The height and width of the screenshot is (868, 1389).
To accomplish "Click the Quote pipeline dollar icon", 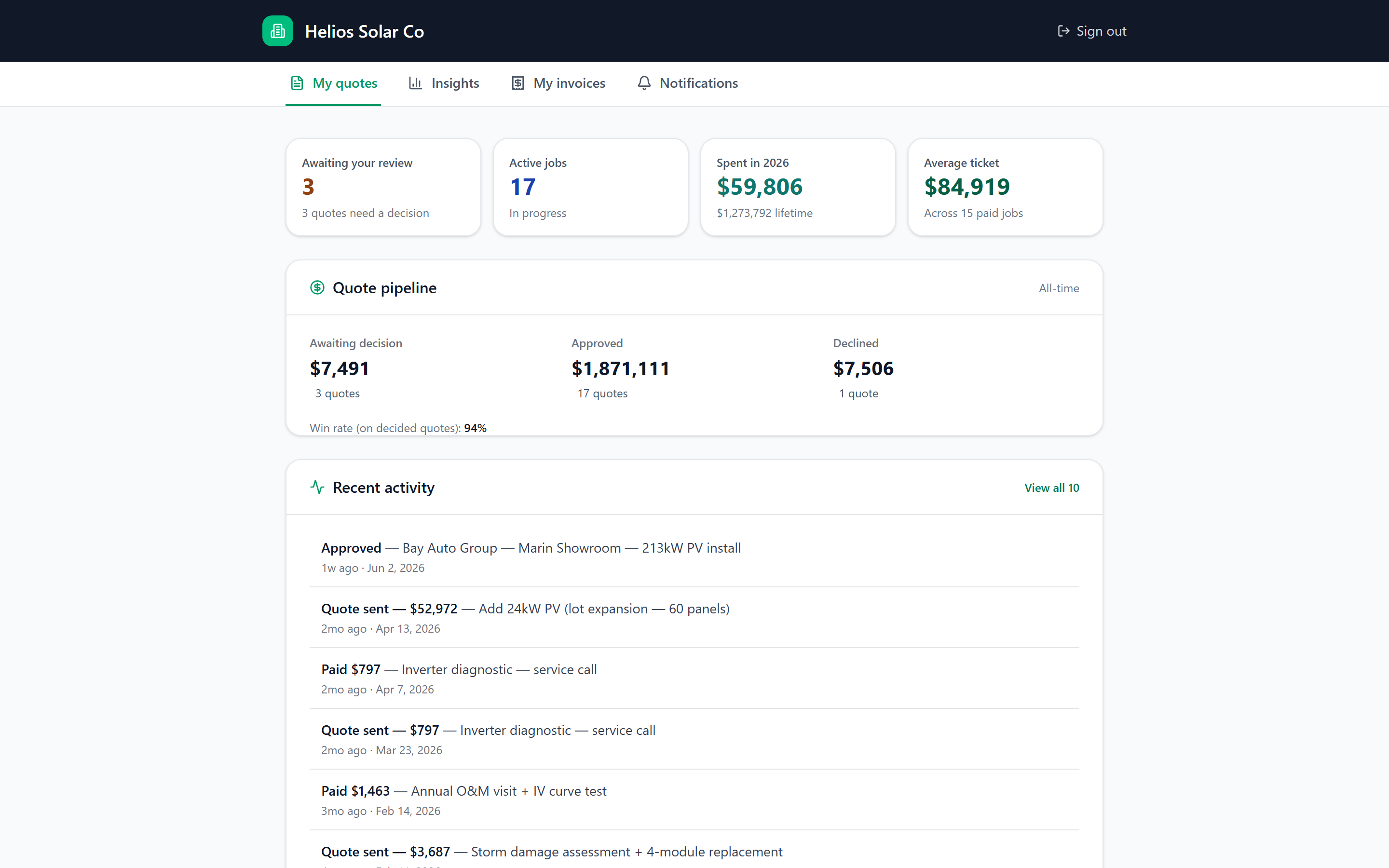I will point(317,287).
